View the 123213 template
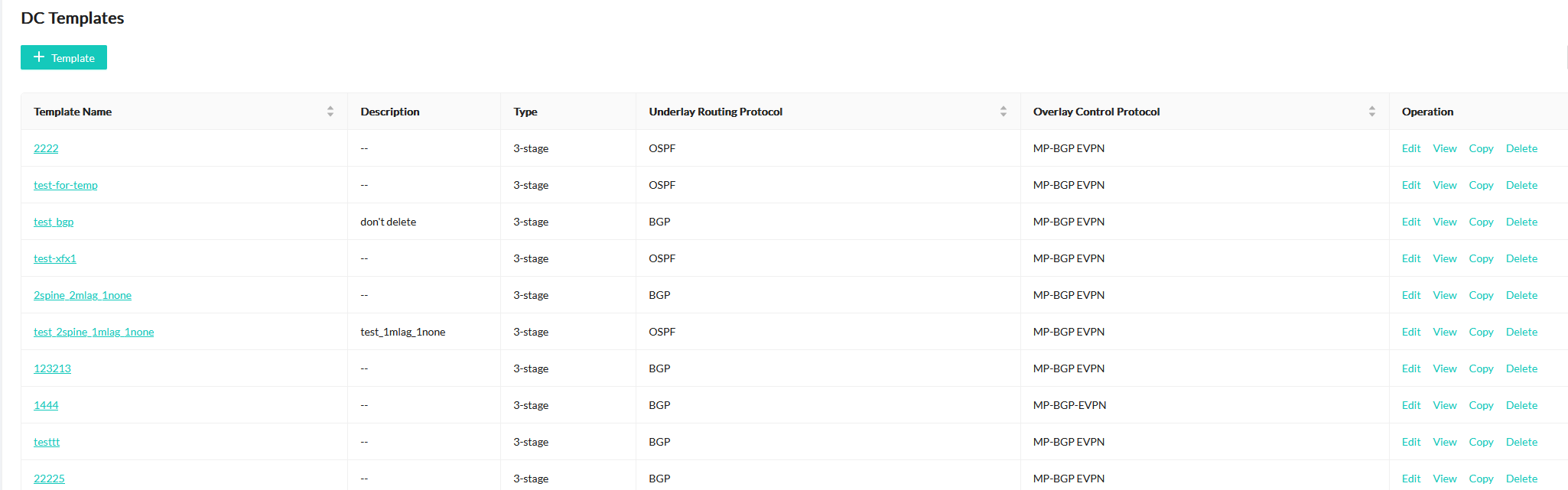This screenshot has height=490, width=1568. point(1445,368)
